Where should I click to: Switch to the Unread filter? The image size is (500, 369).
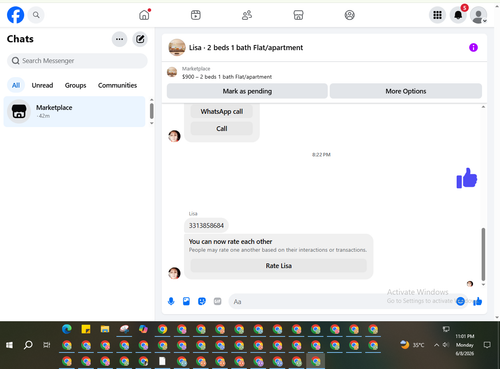pos(42,85)
